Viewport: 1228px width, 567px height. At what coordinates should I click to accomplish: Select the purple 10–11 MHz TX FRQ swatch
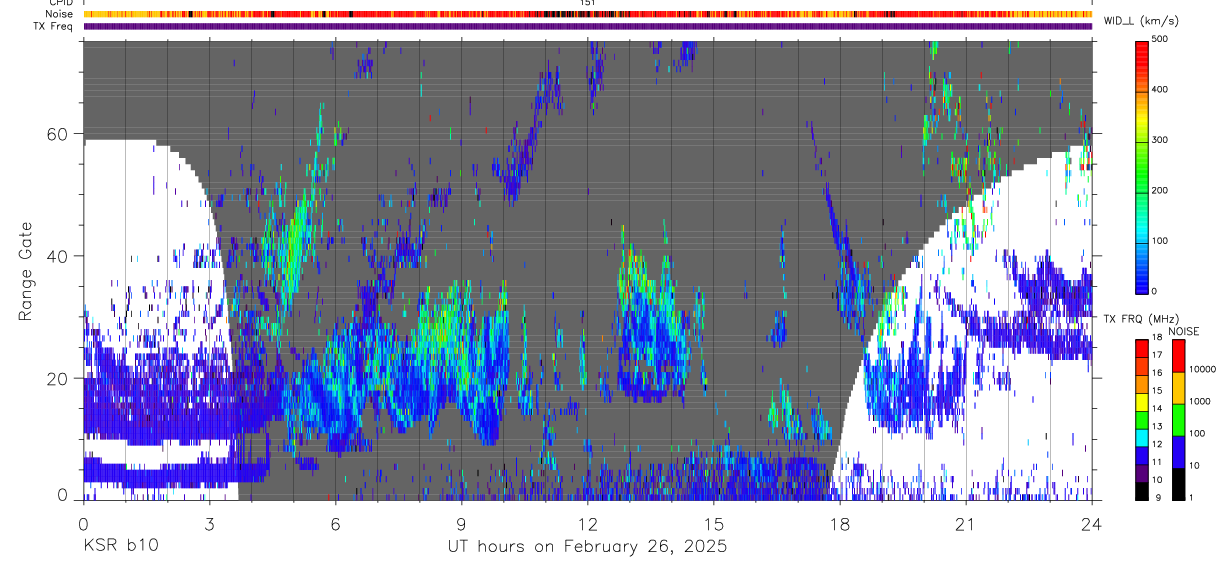coord(1141,473)
